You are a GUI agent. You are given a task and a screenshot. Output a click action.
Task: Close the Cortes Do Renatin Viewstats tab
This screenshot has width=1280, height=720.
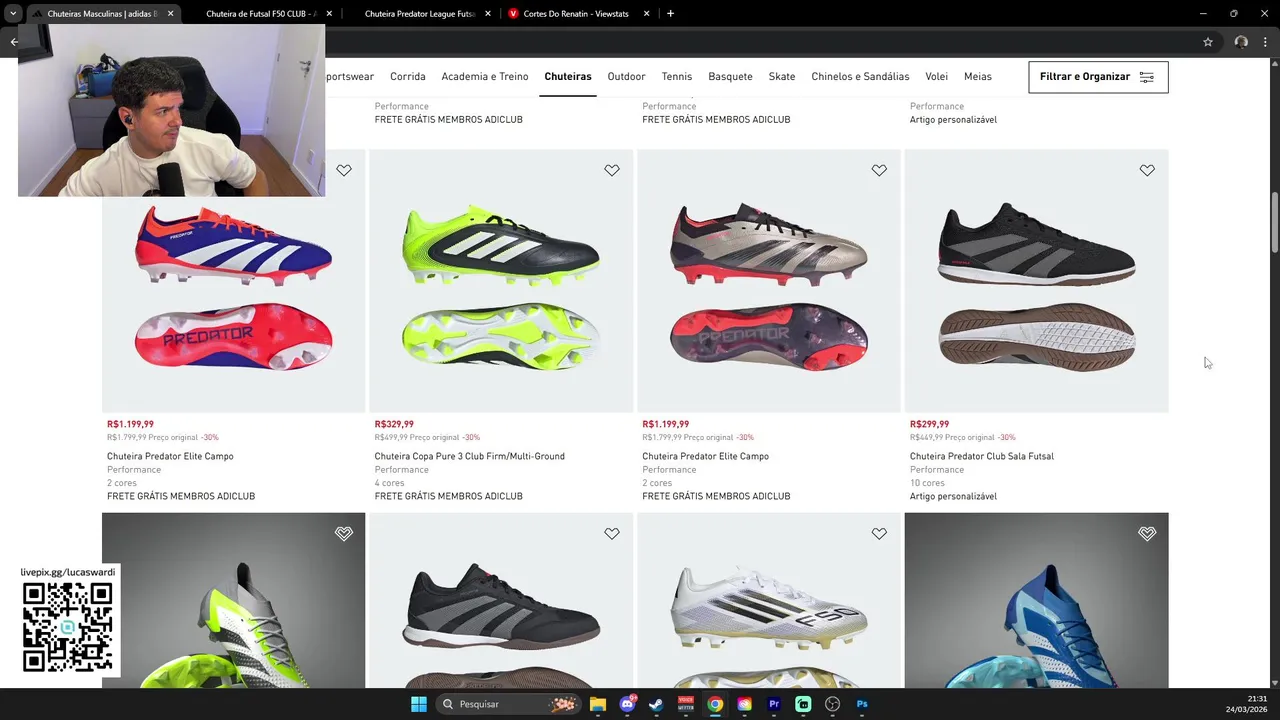pos(646,14)
